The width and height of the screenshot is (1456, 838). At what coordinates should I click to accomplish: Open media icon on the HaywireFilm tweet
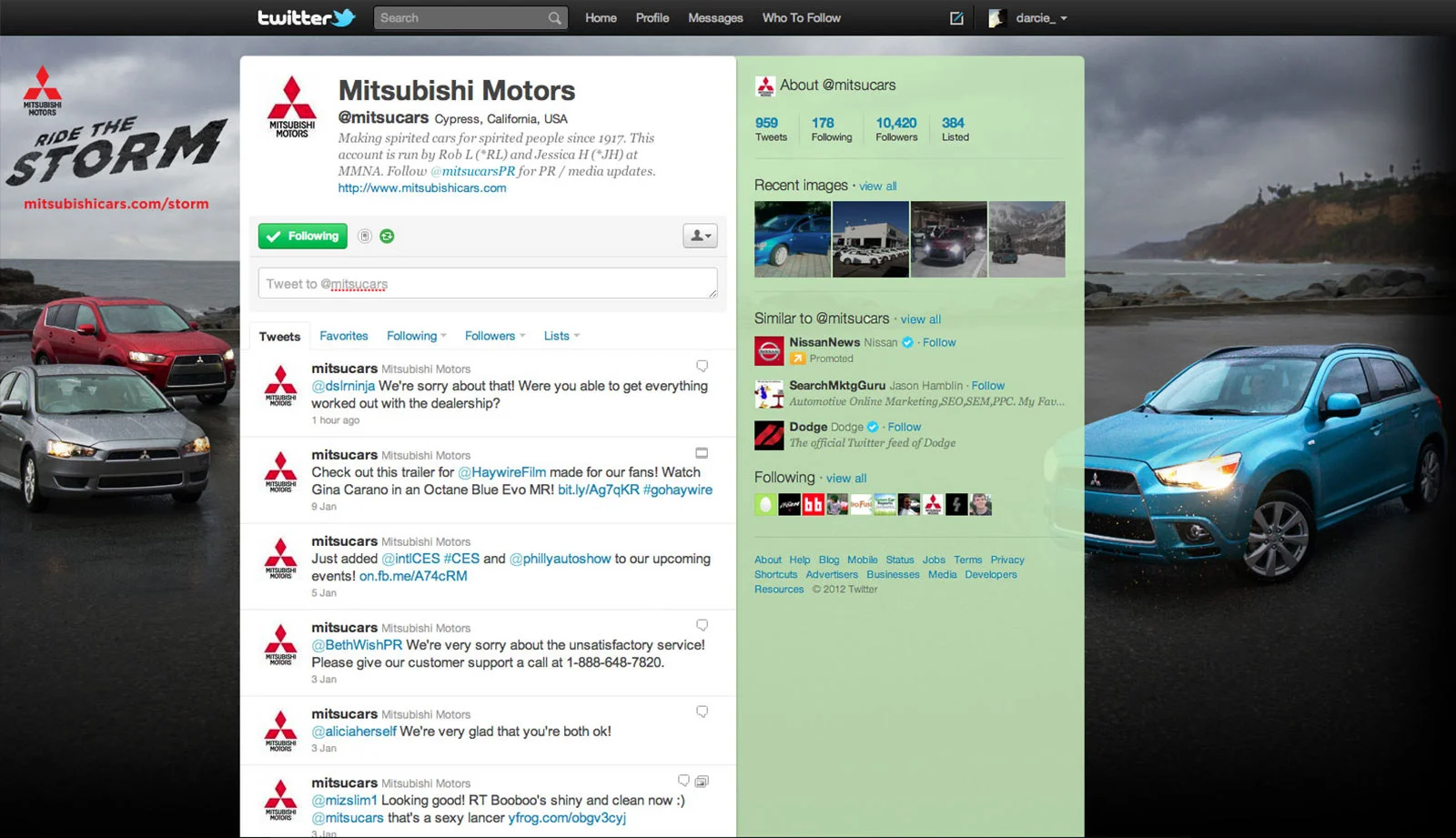[x=702, y=452]
